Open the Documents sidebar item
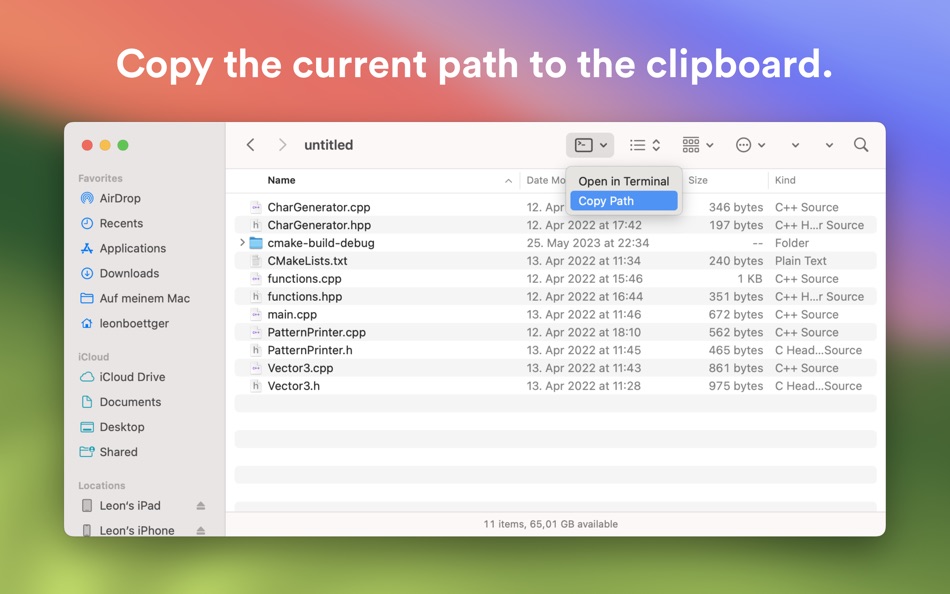 130,402
